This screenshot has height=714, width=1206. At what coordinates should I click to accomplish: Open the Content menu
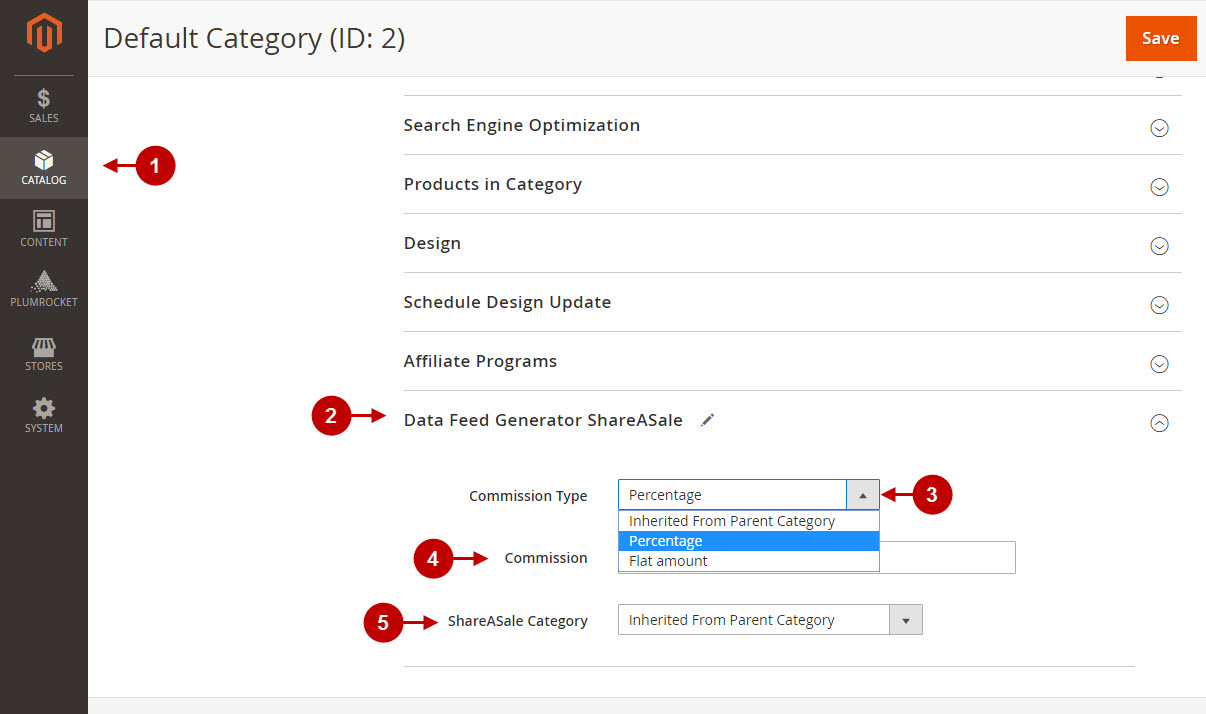pyautogui.click(x=44, y=229)
